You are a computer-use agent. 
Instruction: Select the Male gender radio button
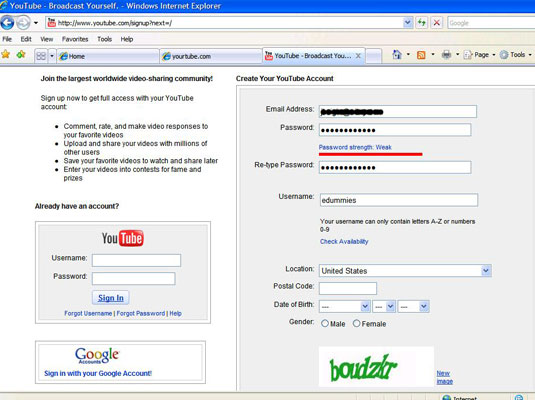point(324,324)
